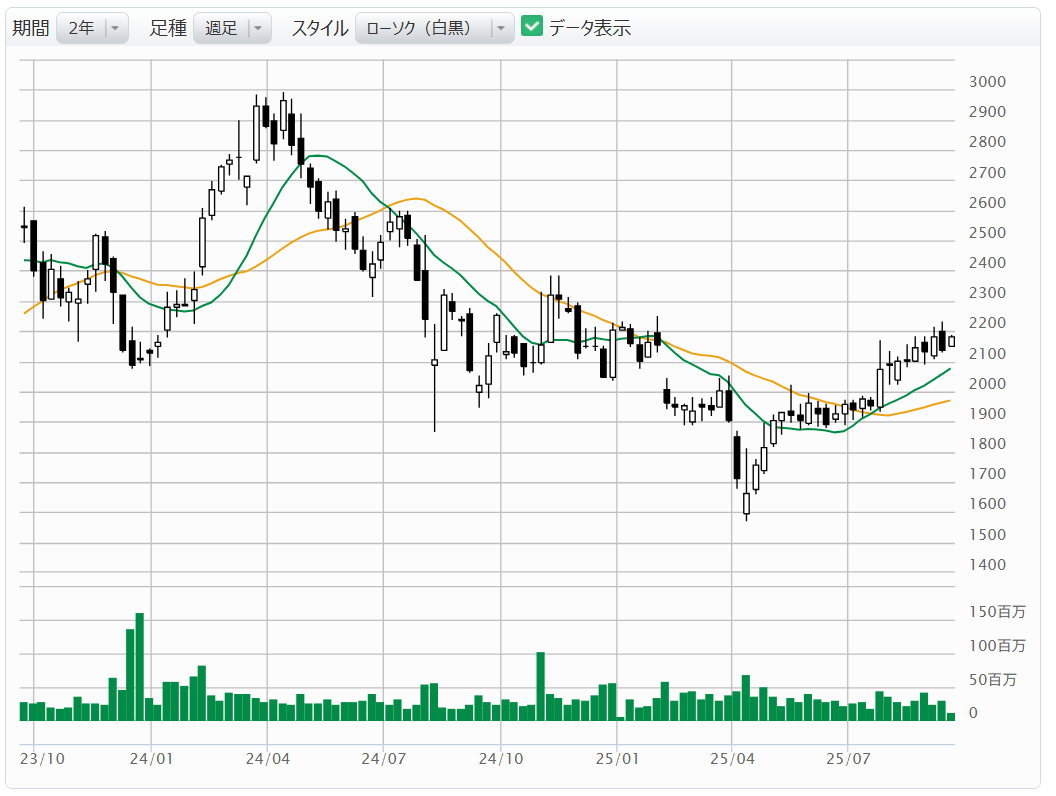This screenshot has width=1056, height=796.
Task: Click the green moving average line's peak
Action: [318, 156]
